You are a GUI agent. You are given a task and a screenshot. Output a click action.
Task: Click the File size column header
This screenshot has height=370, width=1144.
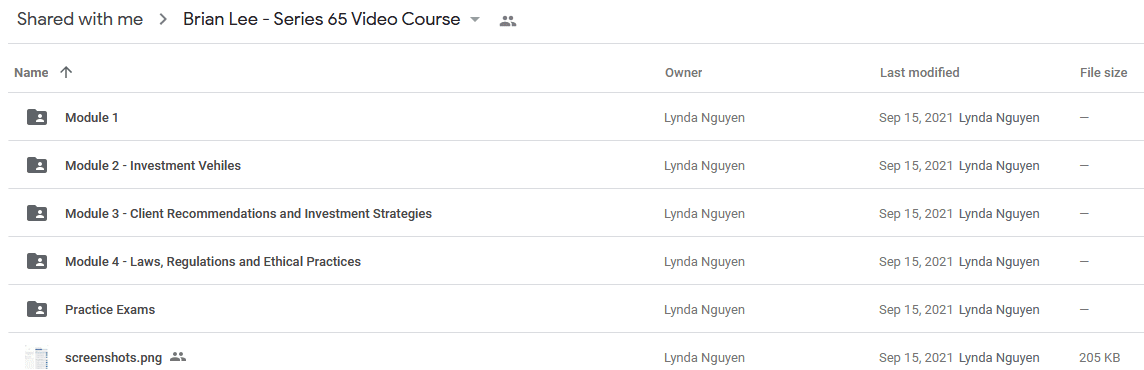(x=1103, y=72)
